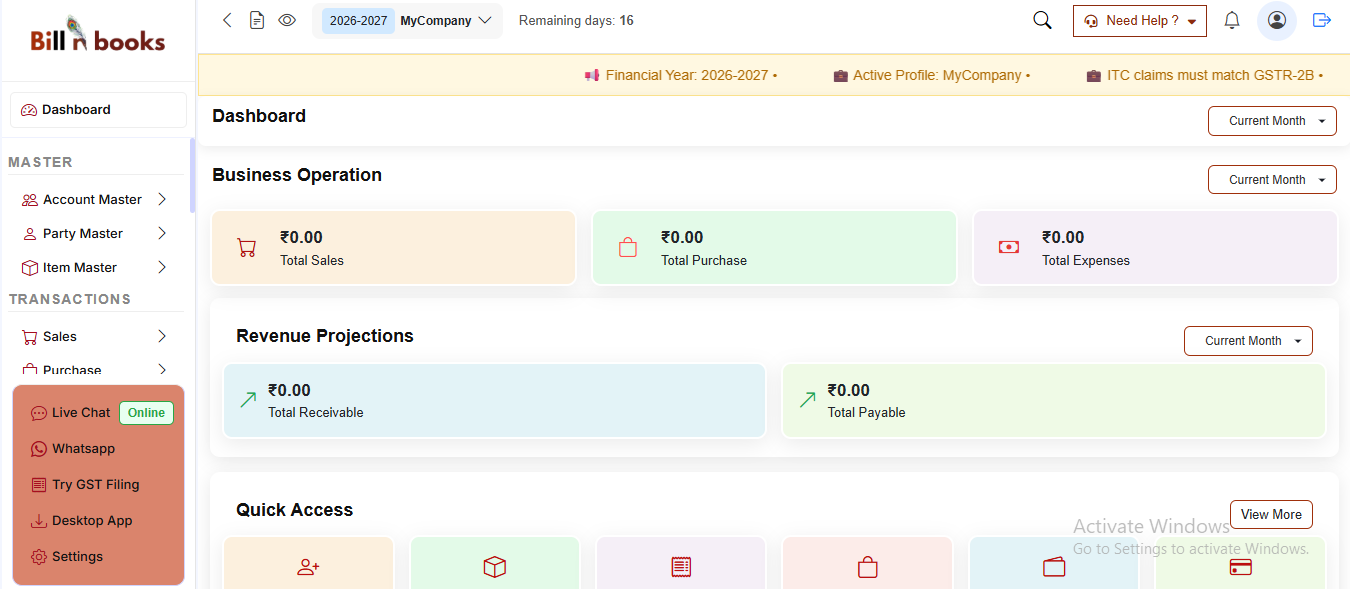Open the payment card quick access card
Image resolution: width=1350 pixels, height=589 pixels.
point(1240,563)
